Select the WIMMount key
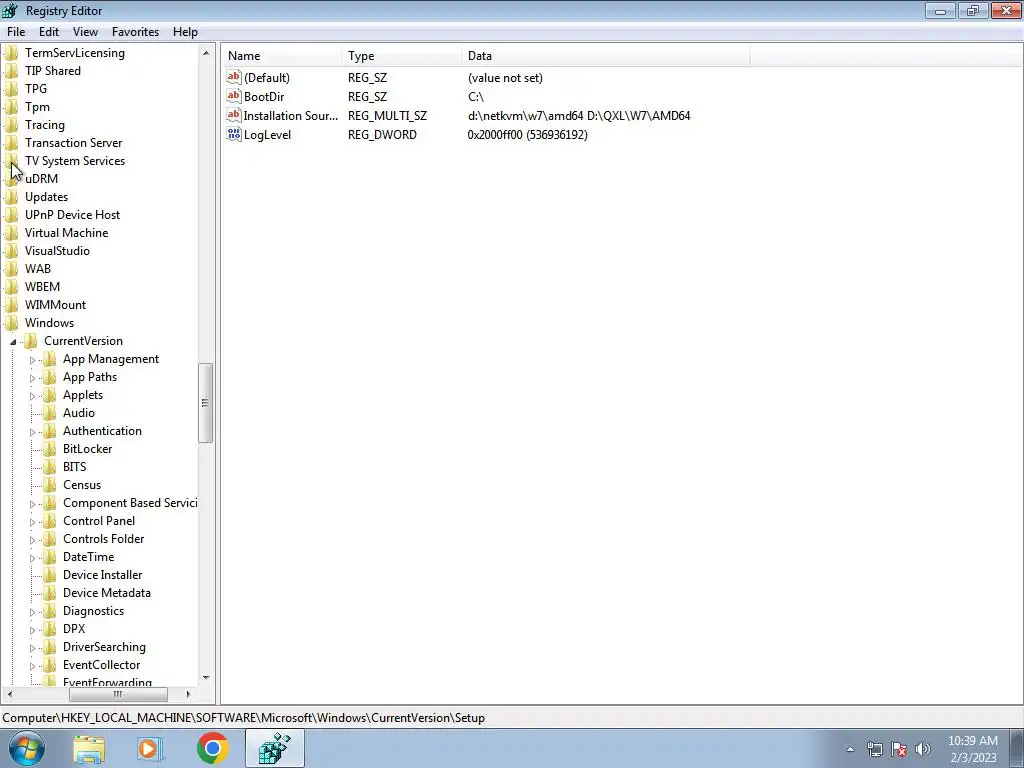The height and width of the screenshot is (768, 1024). 56,305
